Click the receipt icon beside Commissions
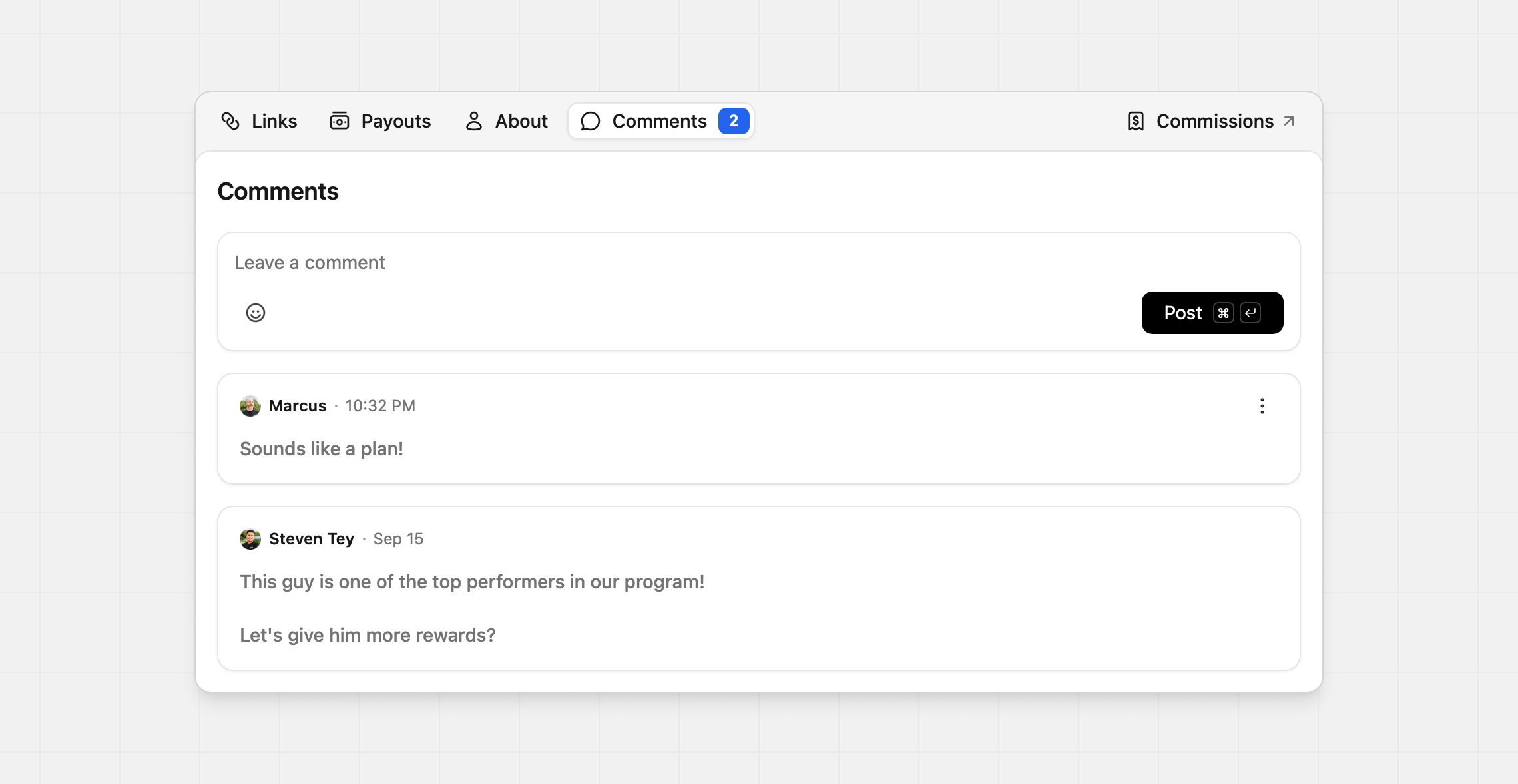The width and height of the screenshot is (1518, 784). click(x=1136, y=121)
